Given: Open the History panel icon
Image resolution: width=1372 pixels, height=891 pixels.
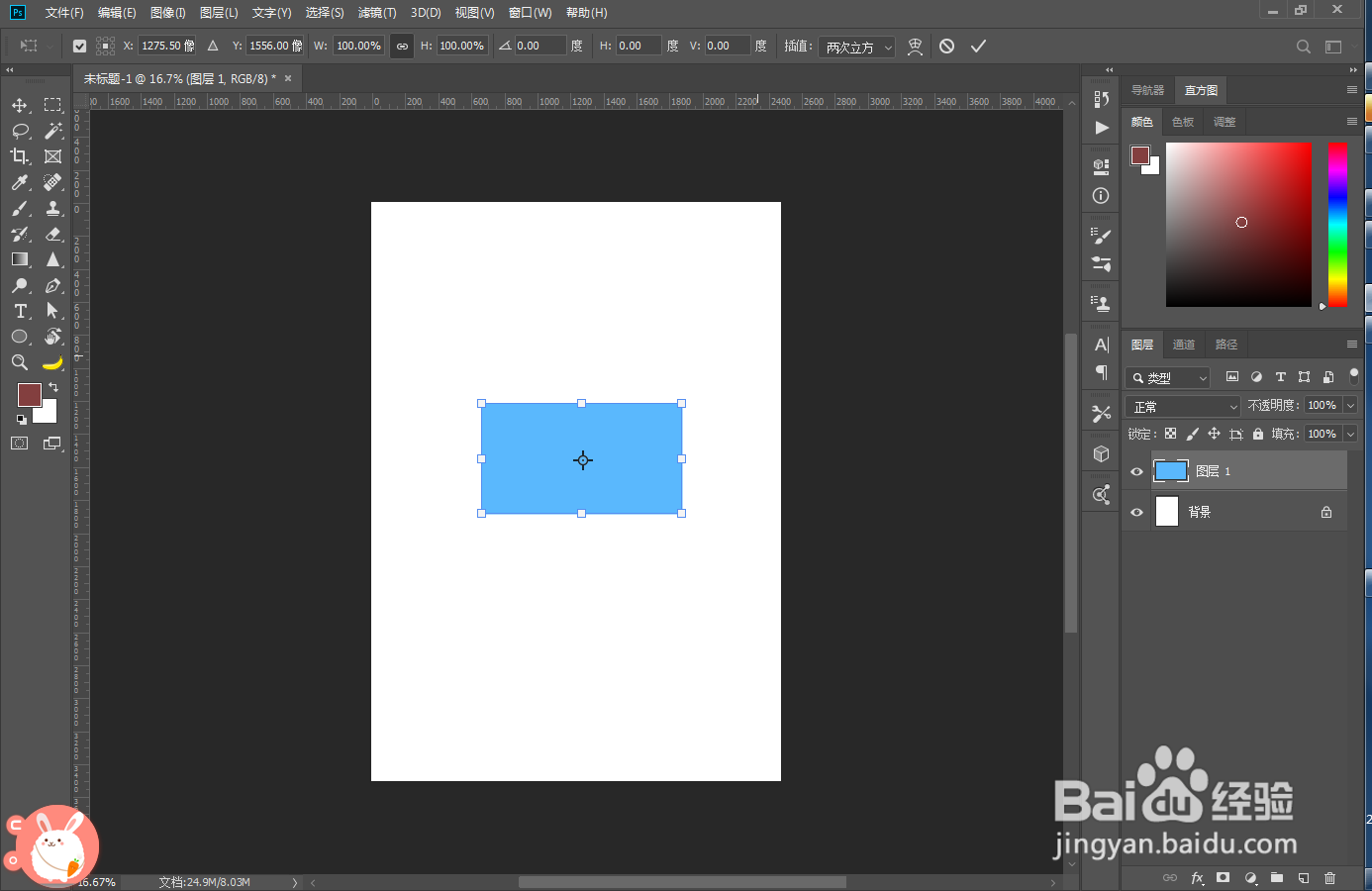Looking at the screenshot, I should 1101,99.
